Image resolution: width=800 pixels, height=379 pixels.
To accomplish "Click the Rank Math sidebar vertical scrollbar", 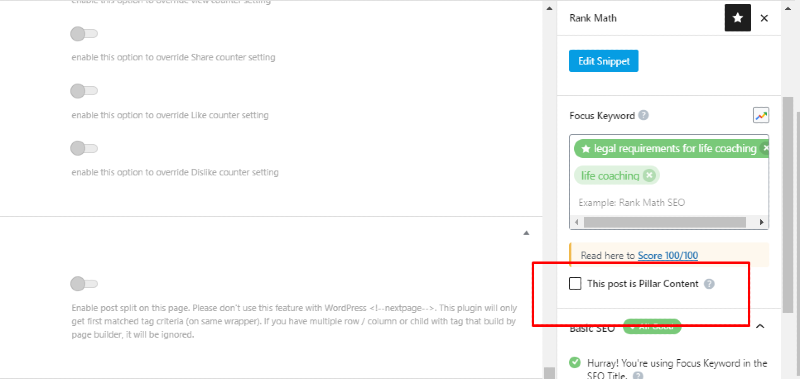I will click(x=788, y=204).
